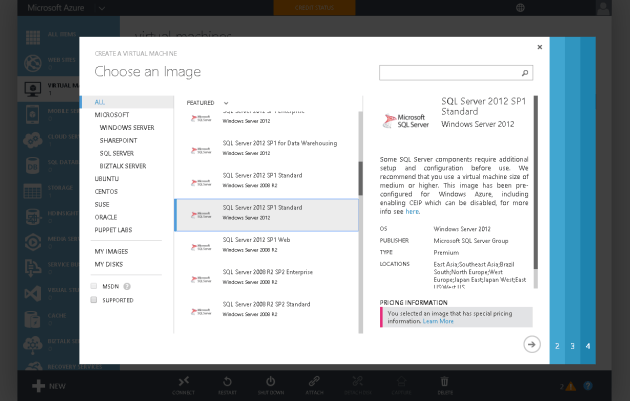The width and height of the screenshot is (630, 401).
Task: Select the SQL Server category
Action: [117, 153]
